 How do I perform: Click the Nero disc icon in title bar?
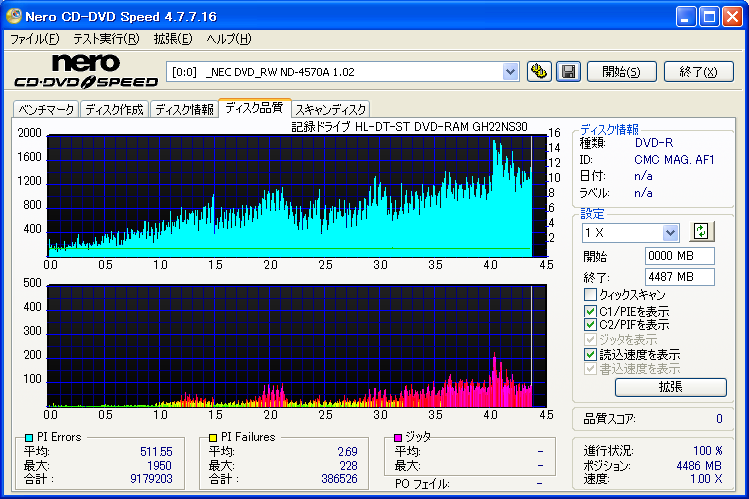[13, 16]
